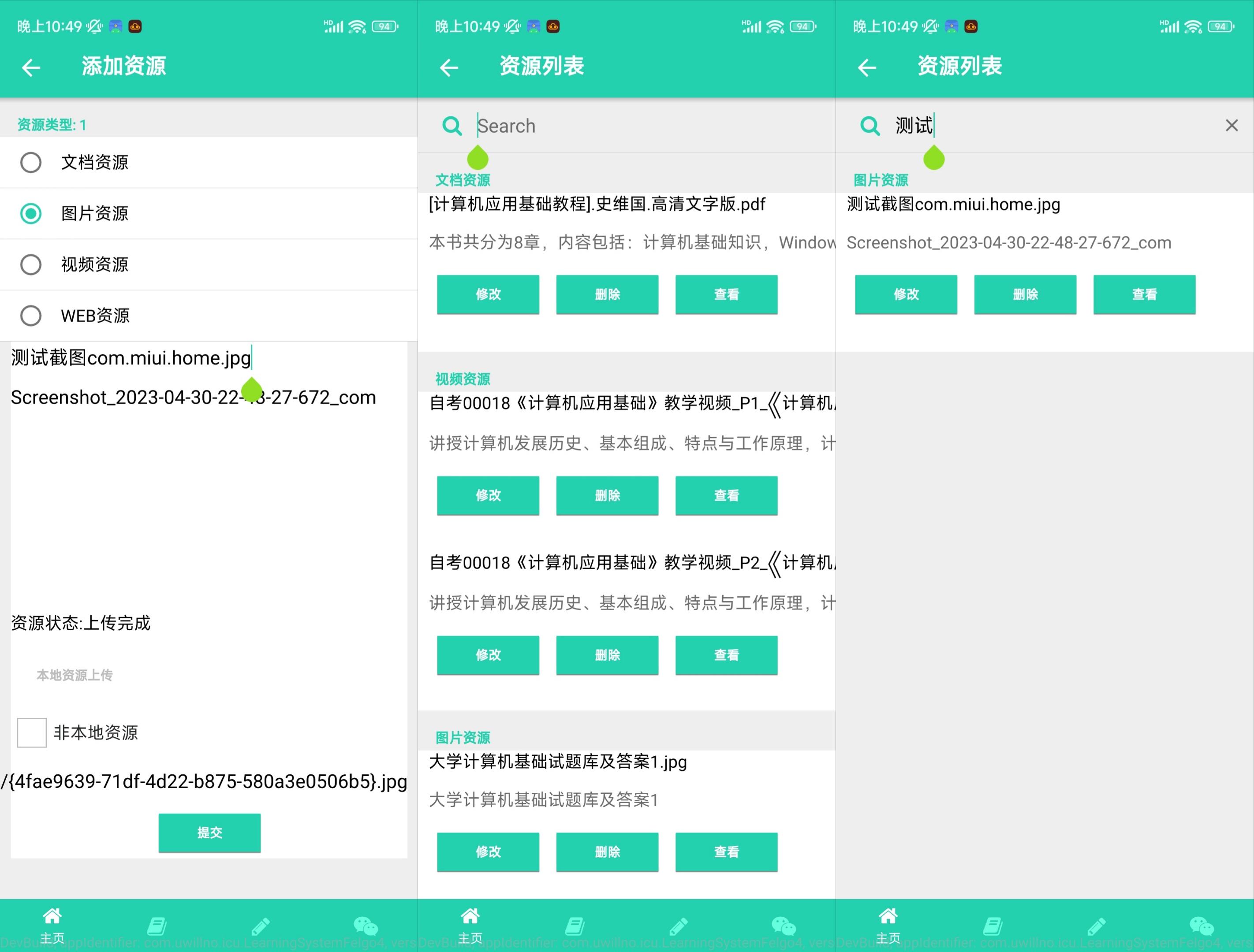Tap 主页 tab in middle screen bottom bar
The width and height of the screenshot is (1254, 952).
pos(470,926)
